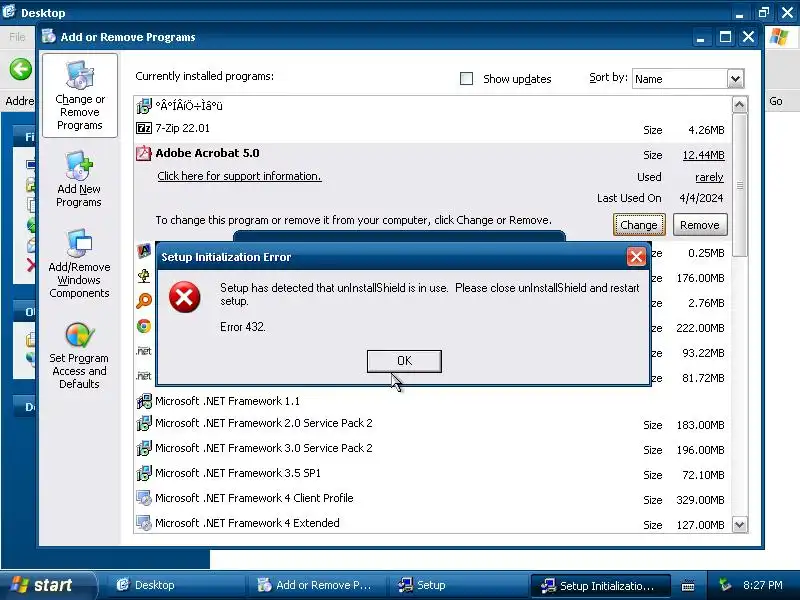The image size is (800, 600).
Task: Switch to Setup taskbar button
Action: [457, 585]
